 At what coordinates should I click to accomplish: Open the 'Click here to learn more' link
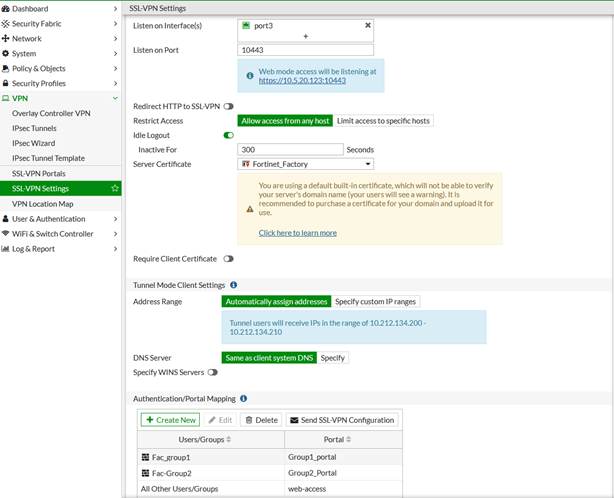click(x=297, y=233)
